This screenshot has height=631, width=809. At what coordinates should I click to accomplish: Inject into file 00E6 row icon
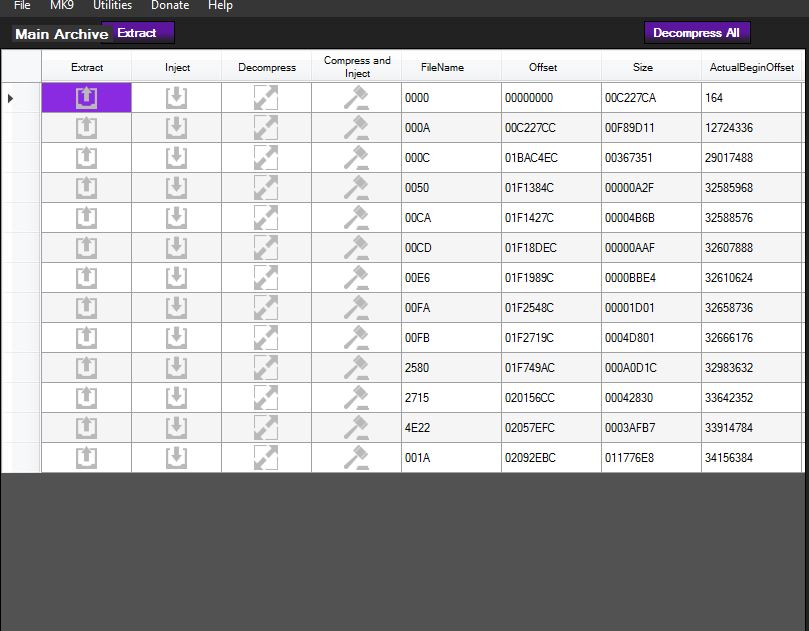tap(176, 278)
